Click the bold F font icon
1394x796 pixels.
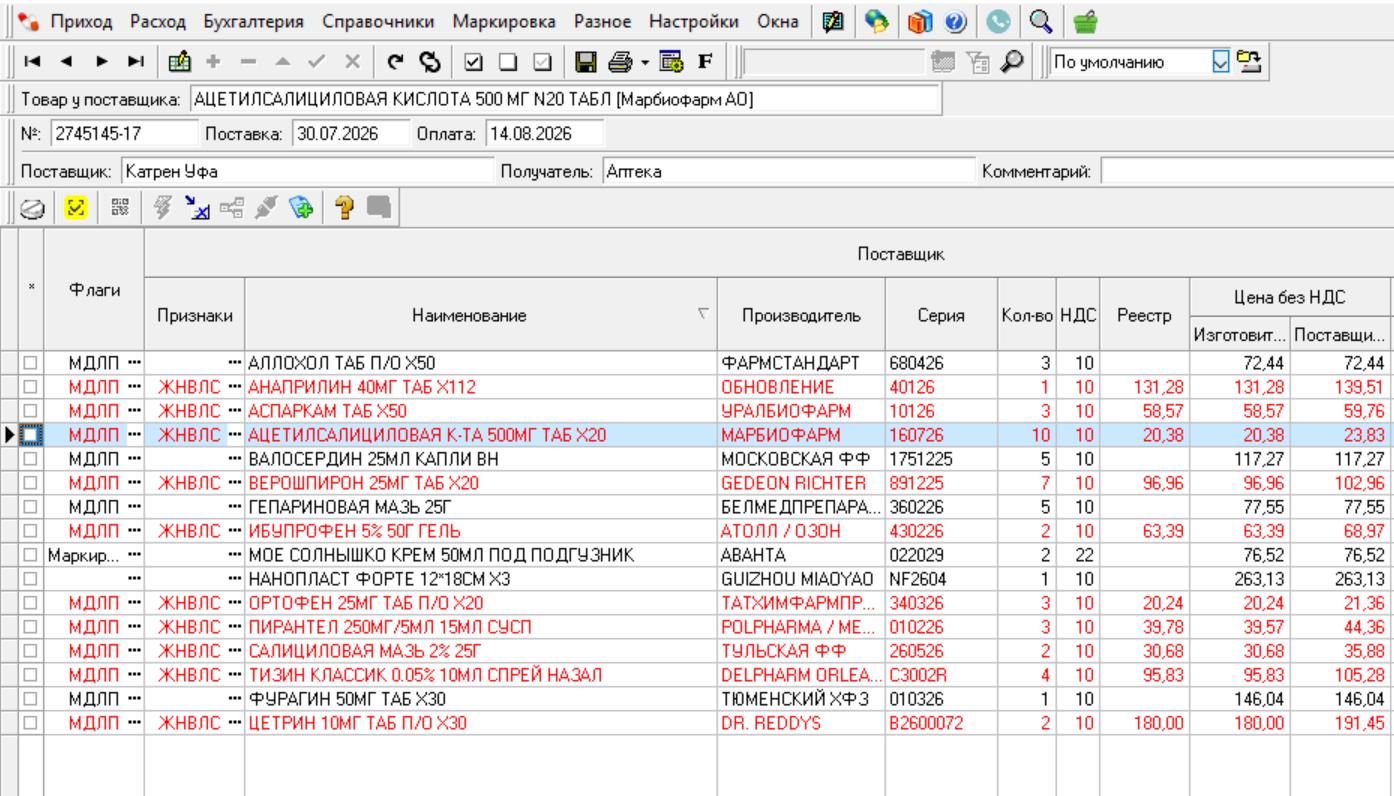click(x=705, y=62)
